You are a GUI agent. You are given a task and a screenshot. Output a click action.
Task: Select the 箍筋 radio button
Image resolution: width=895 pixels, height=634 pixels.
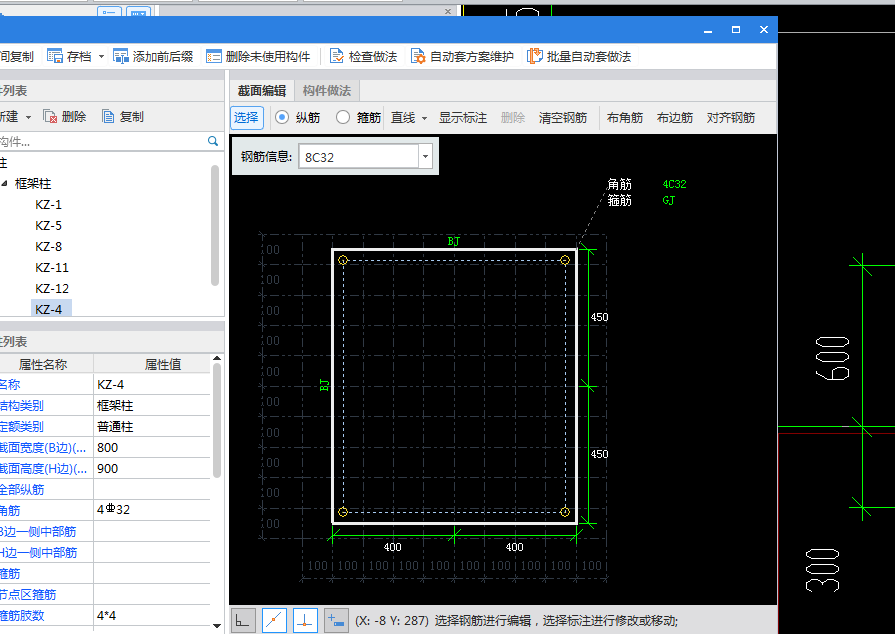point(343,117)
